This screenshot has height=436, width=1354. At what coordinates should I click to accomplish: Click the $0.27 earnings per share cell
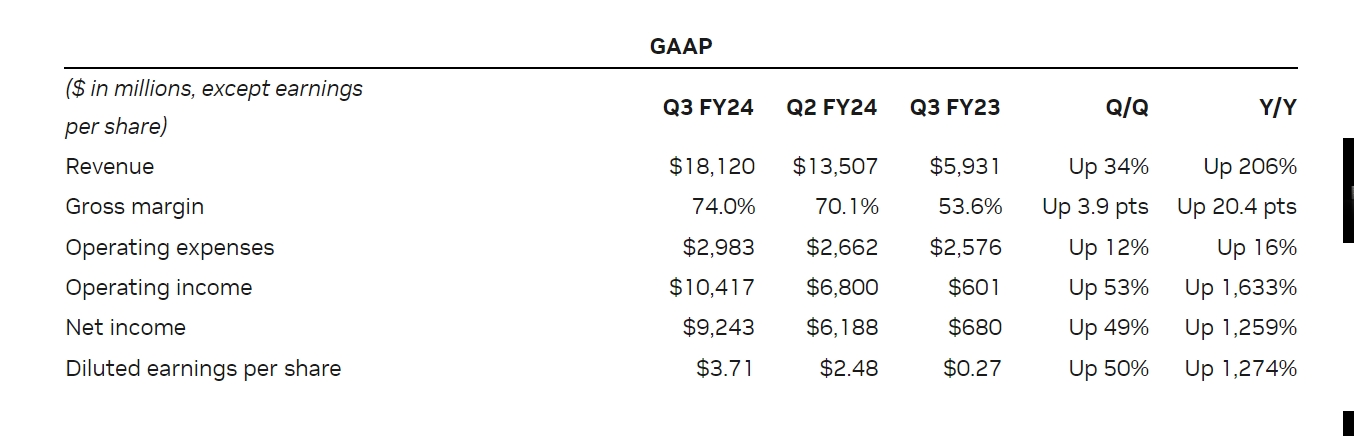pyautogui.click(x=972, y=369)
